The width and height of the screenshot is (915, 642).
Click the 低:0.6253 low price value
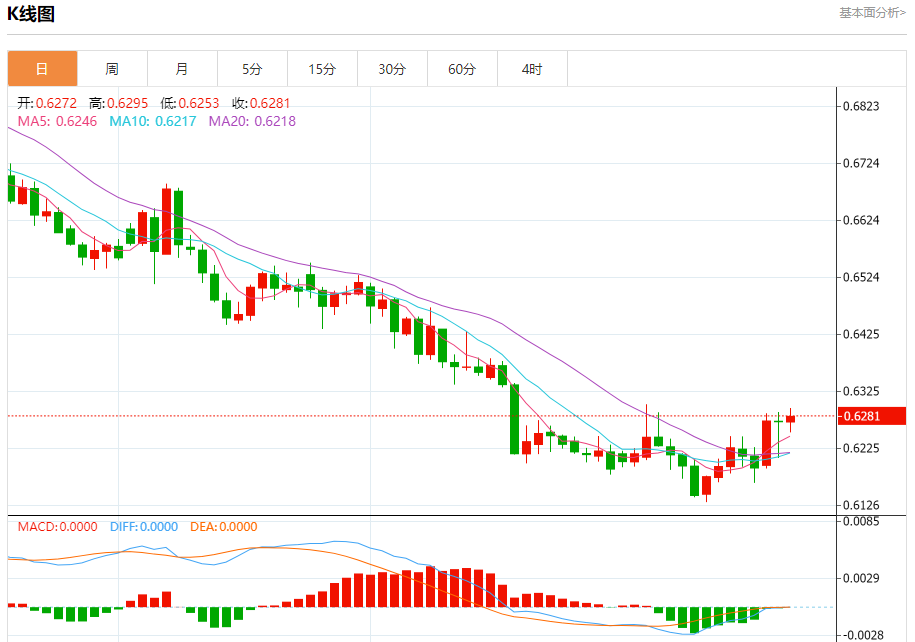(190, 103)
